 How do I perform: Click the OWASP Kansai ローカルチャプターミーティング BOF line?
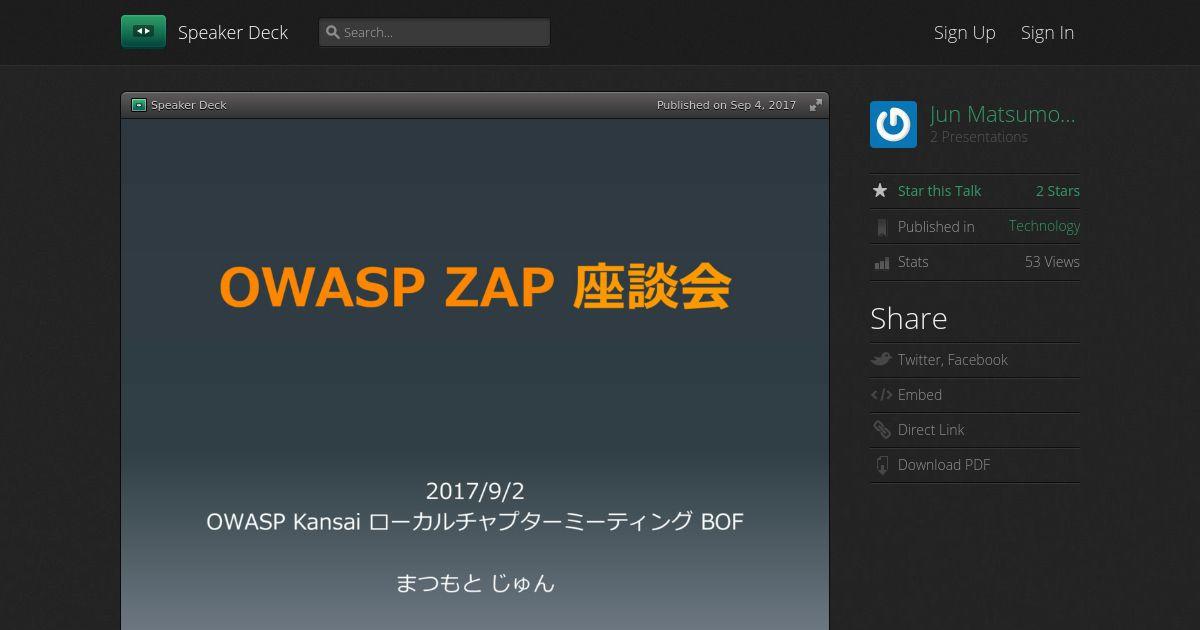[x=475, y=521]
